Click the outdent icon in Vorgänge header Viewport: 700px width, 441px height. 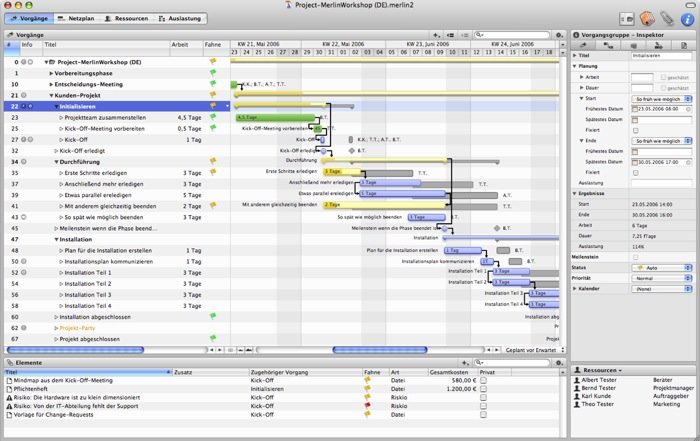pos(450,35)
